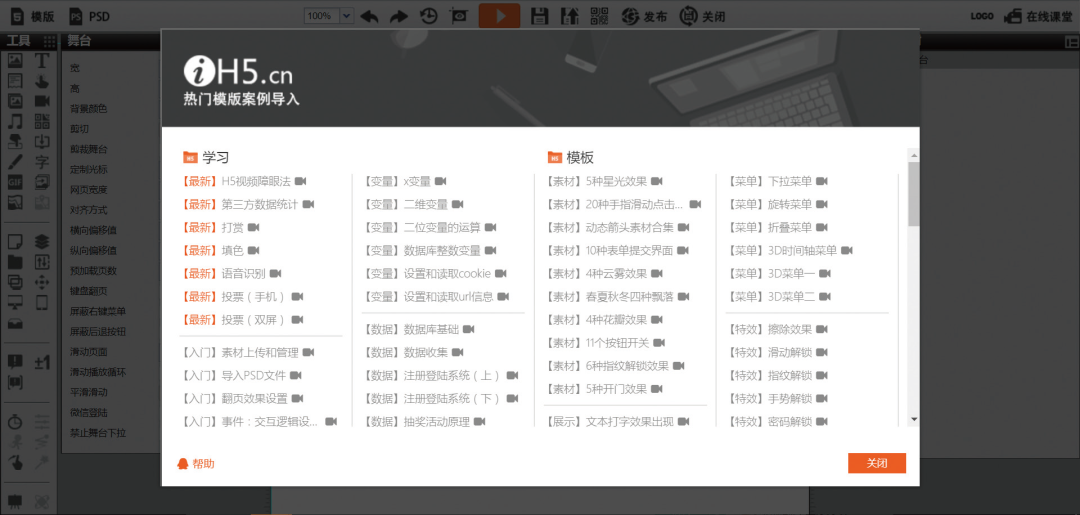Select the QR code tool in toolbox
The width and height of the screenshot is (1080, 515).
tap(42, 122)
